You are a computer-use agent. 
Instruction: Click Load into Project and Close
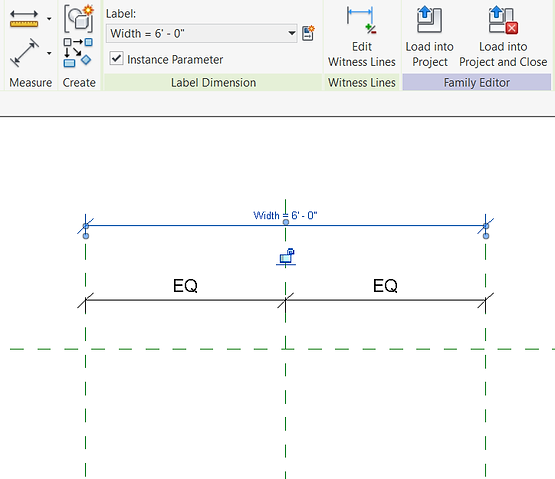[x=503, y=35]
